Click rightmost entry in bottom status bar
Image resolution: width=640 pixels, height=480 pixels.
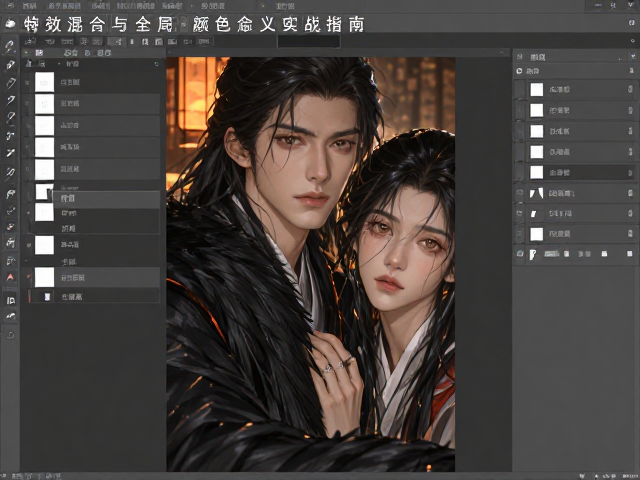631,476
